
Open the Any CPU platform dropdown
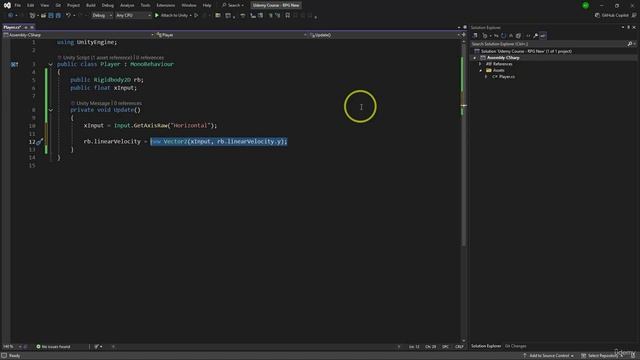pyautogui.click(x=133, y=16)
